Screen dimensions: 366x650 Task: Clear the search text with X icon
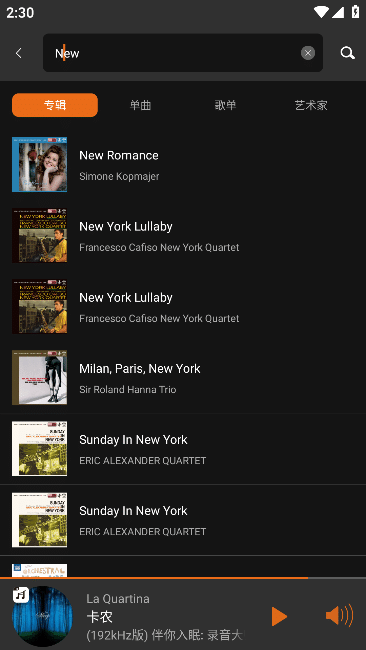point(308,53)
